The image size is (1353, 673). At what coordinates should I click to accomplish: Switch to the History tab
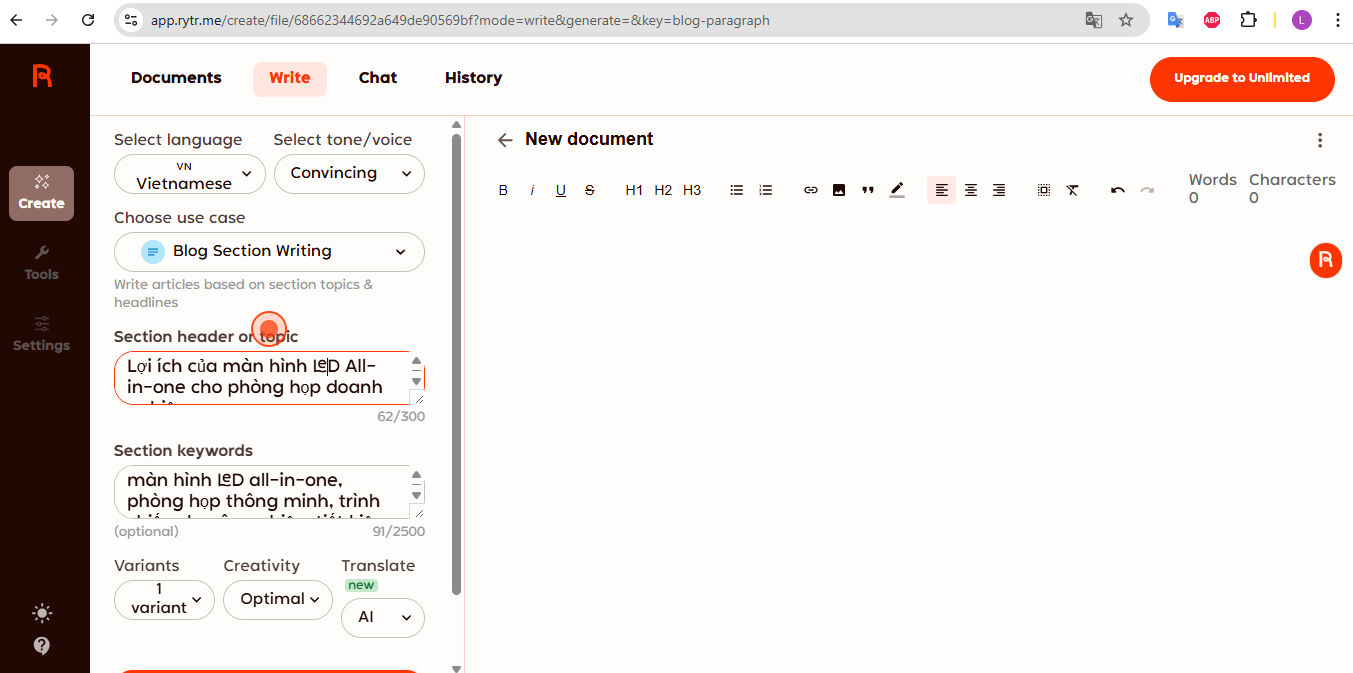(x=473, y=78)
